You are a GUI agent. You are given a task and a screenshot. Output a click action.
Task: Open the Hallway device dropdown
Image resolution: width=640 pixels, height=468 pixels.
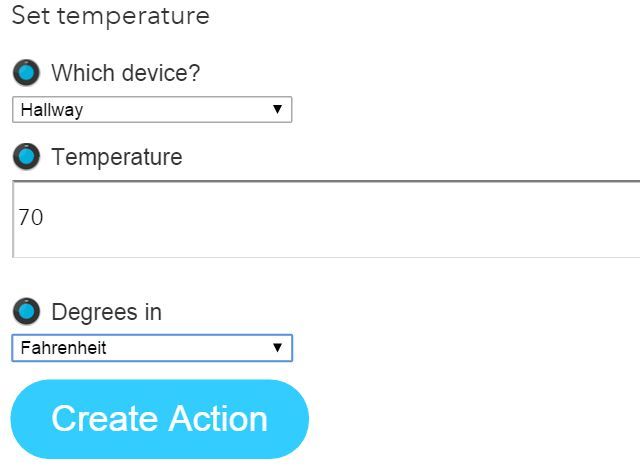[151, 110]
